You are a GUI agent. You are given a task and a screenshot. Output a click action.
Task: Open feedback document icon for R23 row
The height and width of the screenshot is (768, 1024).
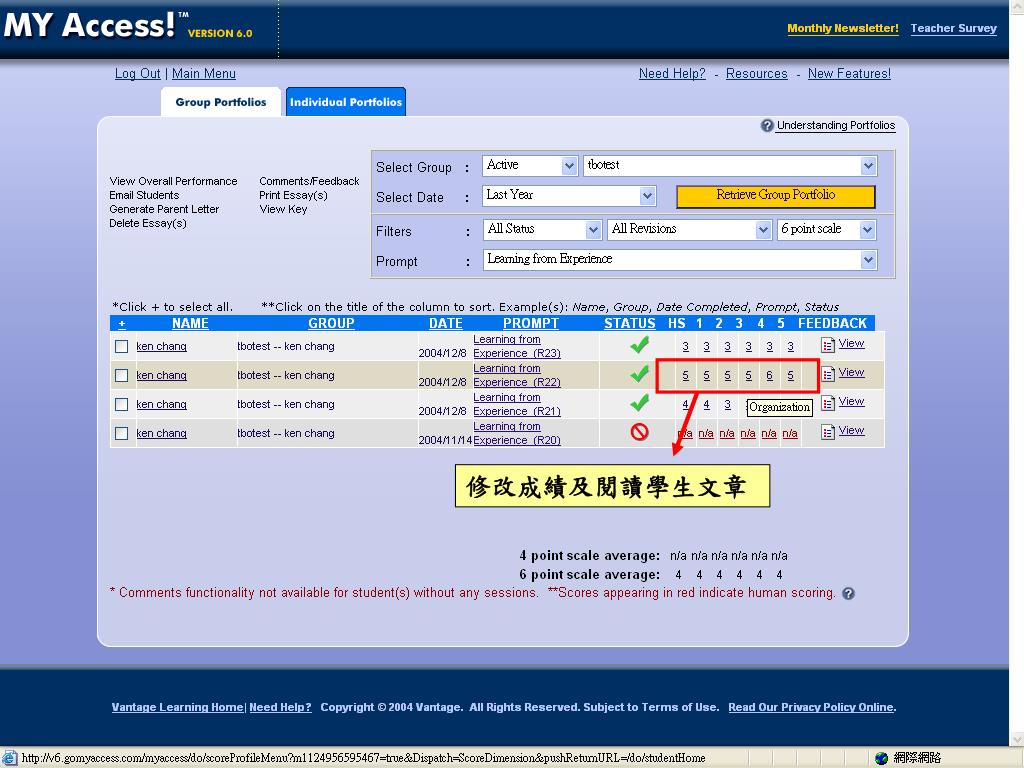(827, 344)
